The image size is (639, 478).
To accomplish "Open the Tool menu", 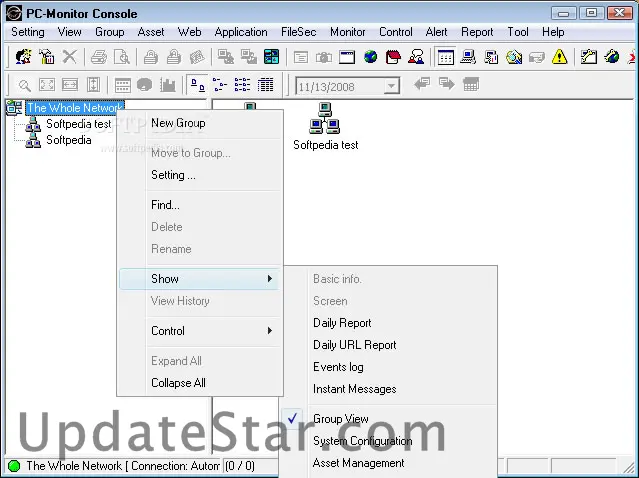I will tap(518, 32).
